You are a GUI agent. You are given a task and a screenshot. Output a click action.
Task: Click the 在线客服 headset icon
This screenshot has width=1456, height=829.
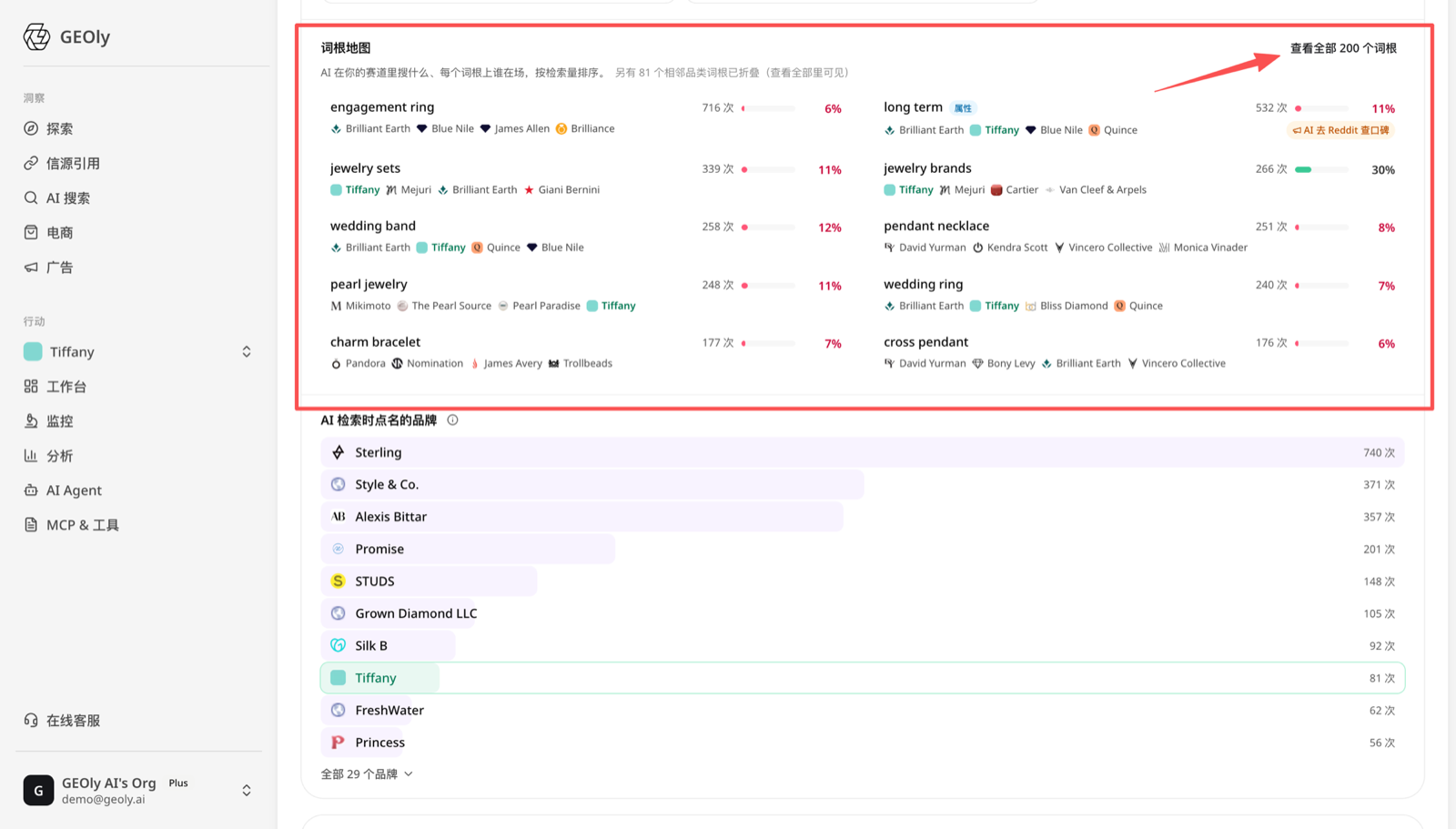[31, 721]
